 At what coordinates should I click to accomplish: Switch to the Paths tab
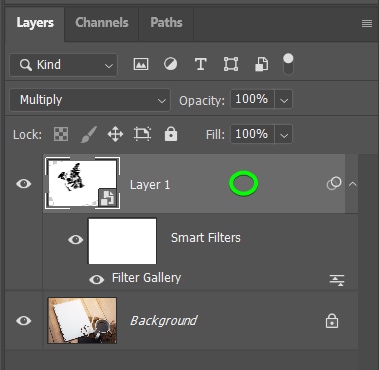pos(166,23)
